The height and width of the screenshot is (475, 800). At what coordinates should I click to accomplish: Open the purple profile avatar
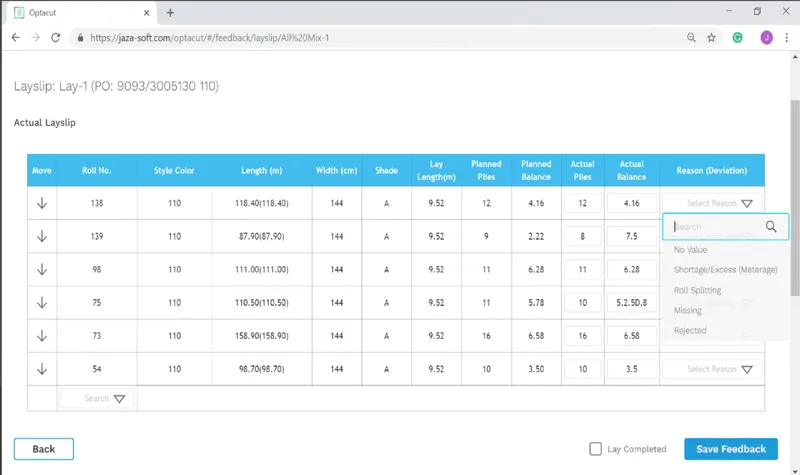point(766,38)
